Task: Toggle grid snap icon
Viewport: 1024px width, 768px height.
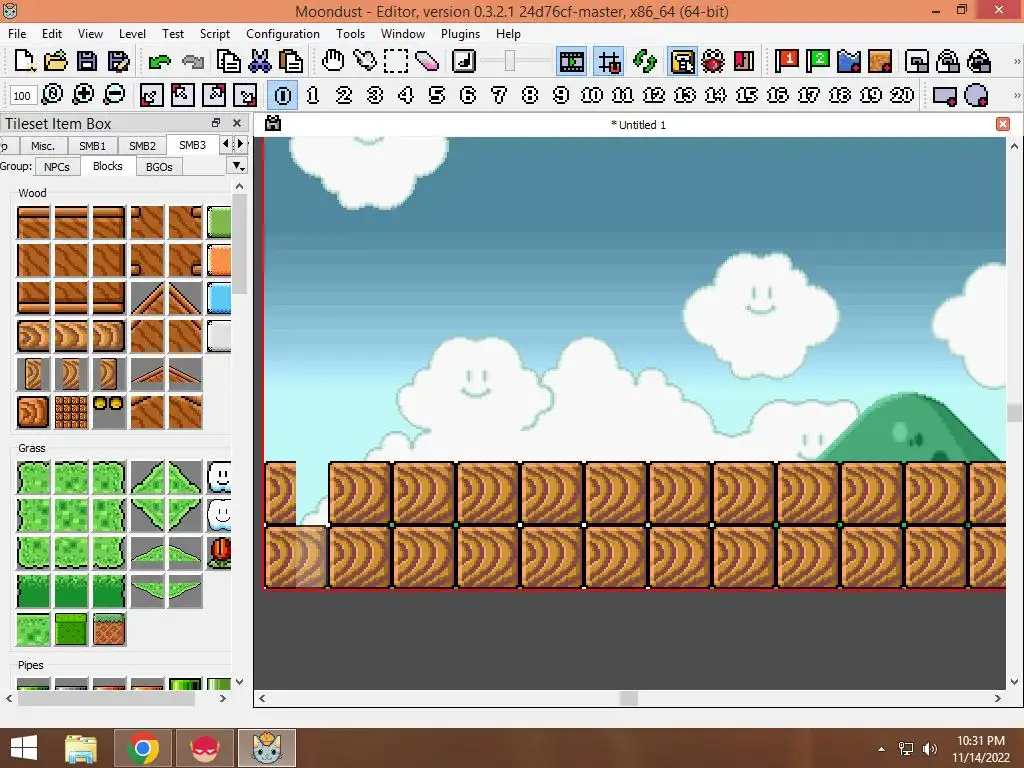Action: (x=609, y=61)
